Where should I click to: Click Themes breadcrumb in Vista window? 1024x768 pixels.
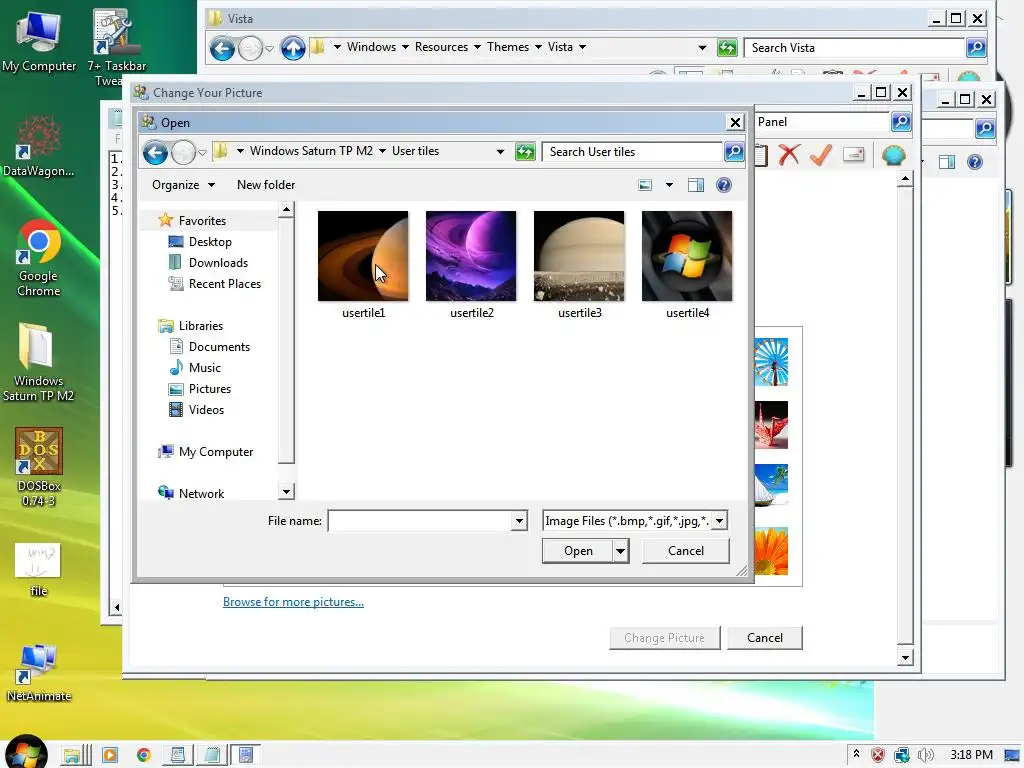[x=507, y=47]
